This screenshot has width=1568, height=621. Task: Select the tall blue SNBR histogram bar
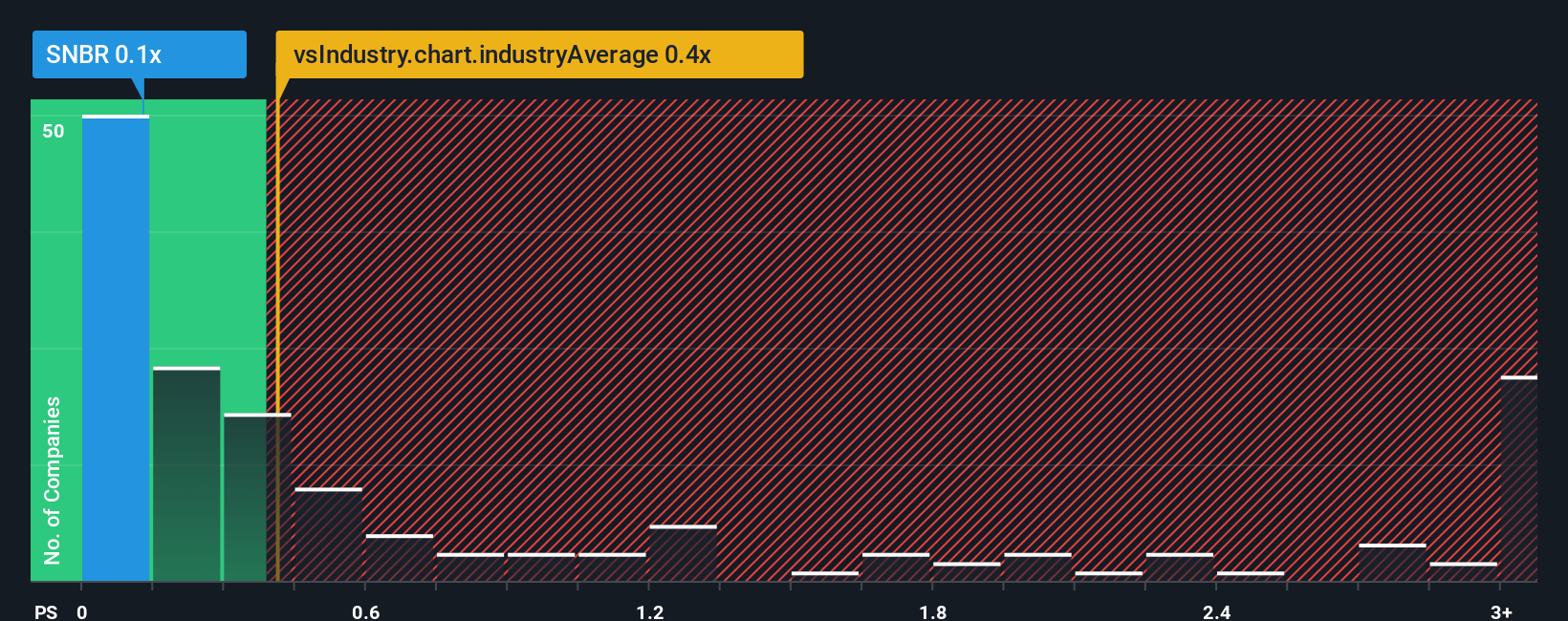click(116, 348)
